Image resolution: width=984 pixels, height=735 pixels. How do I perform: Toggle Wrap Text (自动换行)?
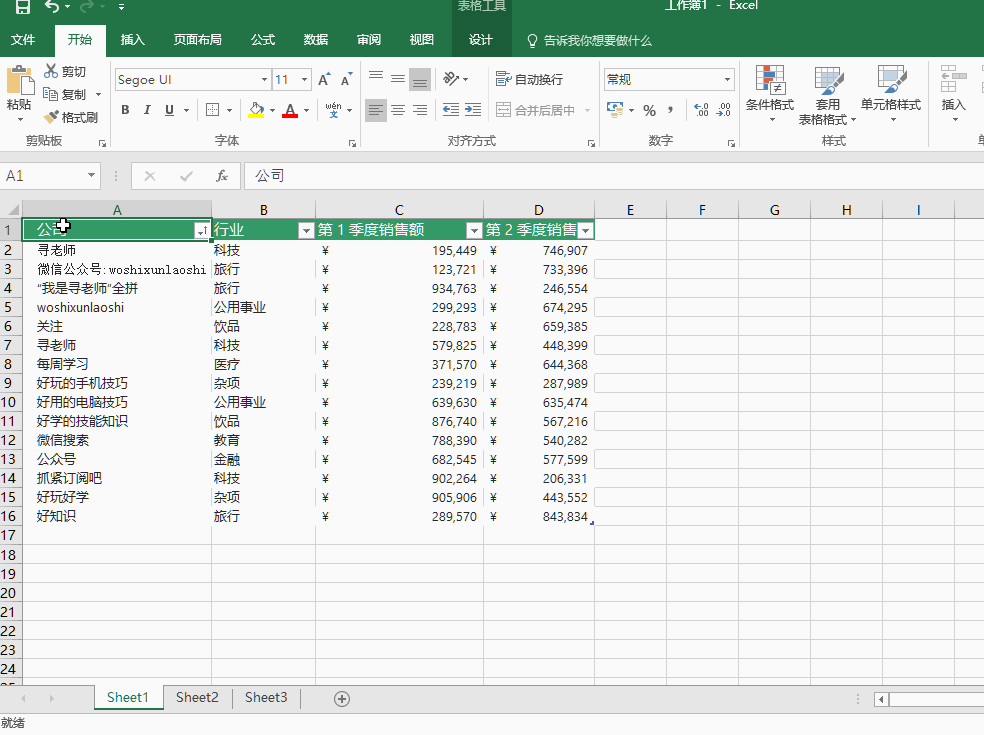529,80
